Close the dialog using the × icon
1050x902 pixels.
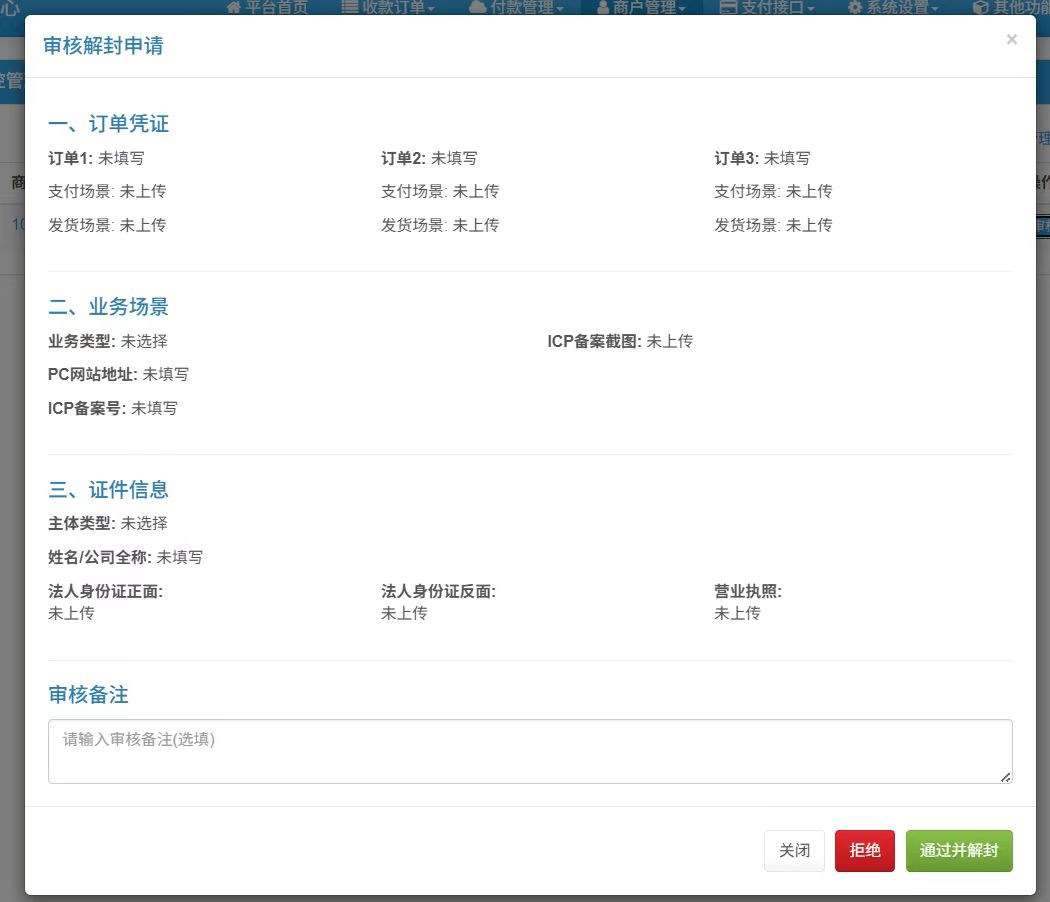[1011, 39]
